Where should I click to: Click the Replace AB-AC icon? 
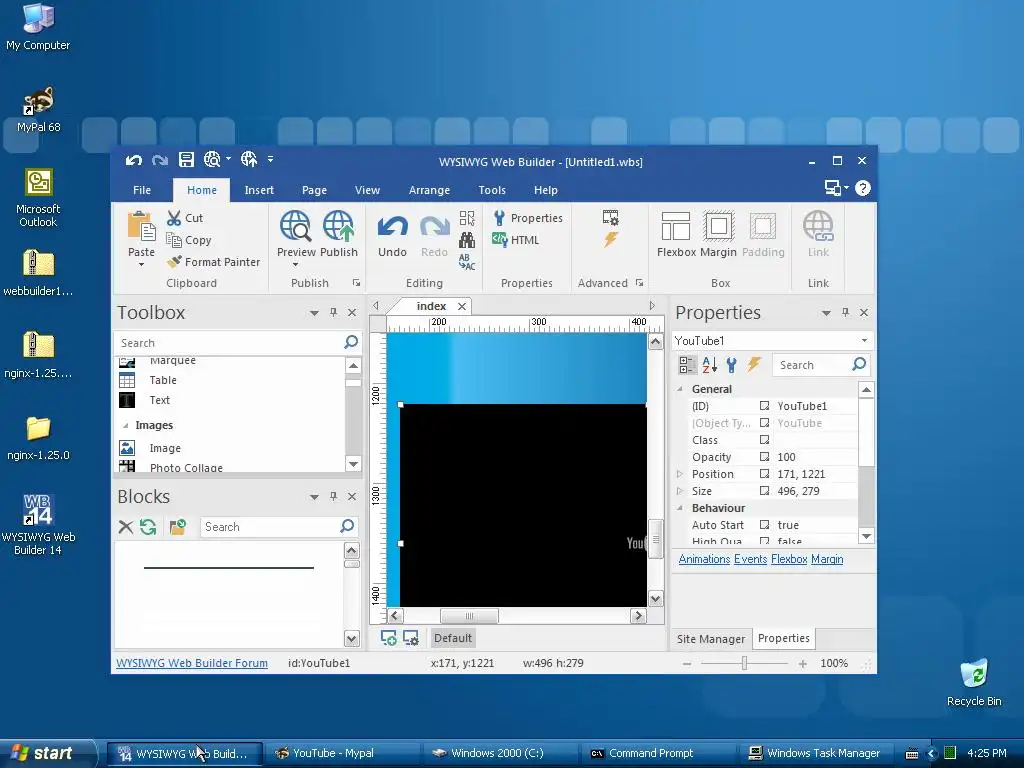(467, 262)
